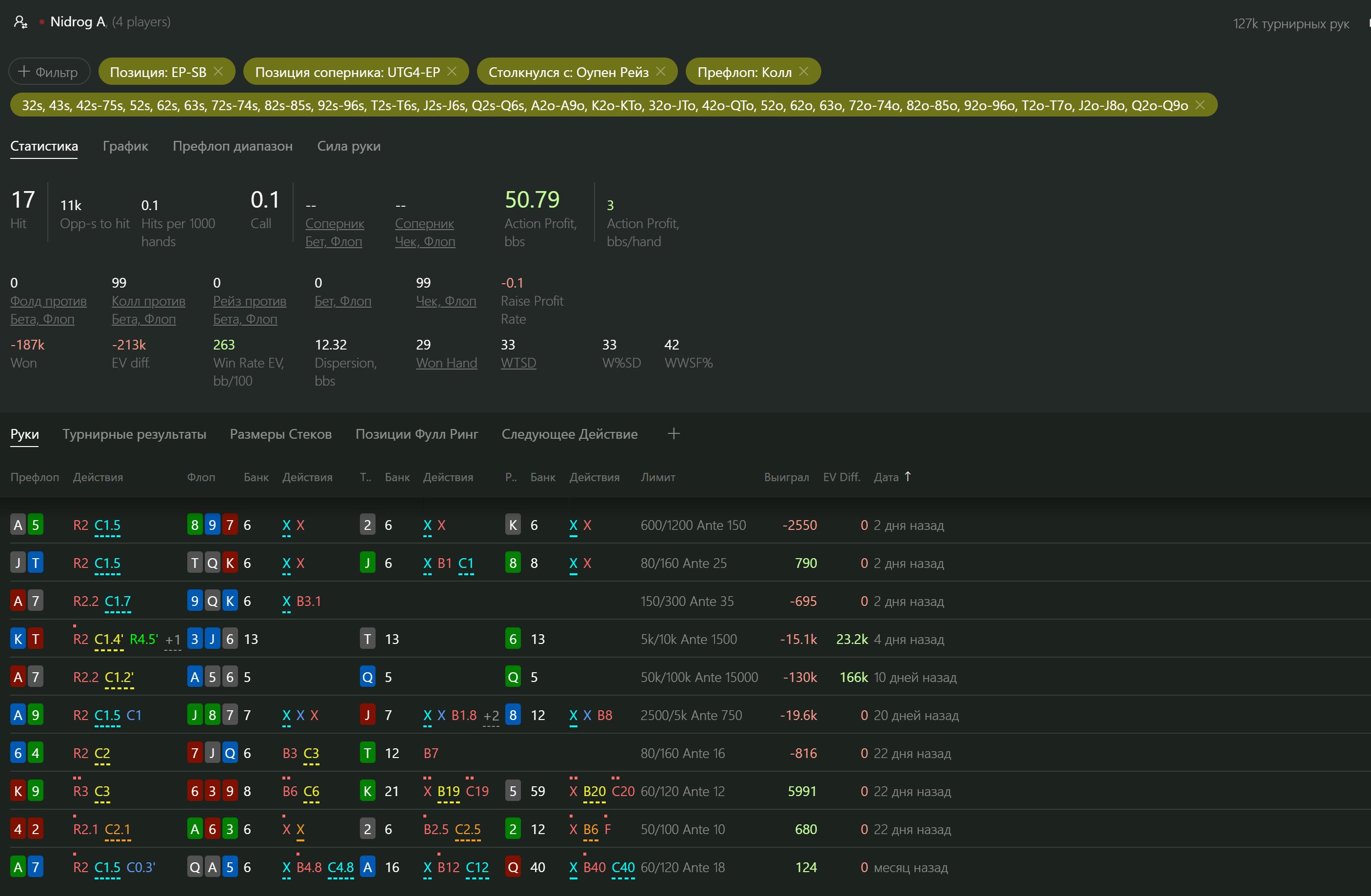Open the Следующее Действие tab
The height and width of the screenshot is (896, 1371).
[570, 434]
